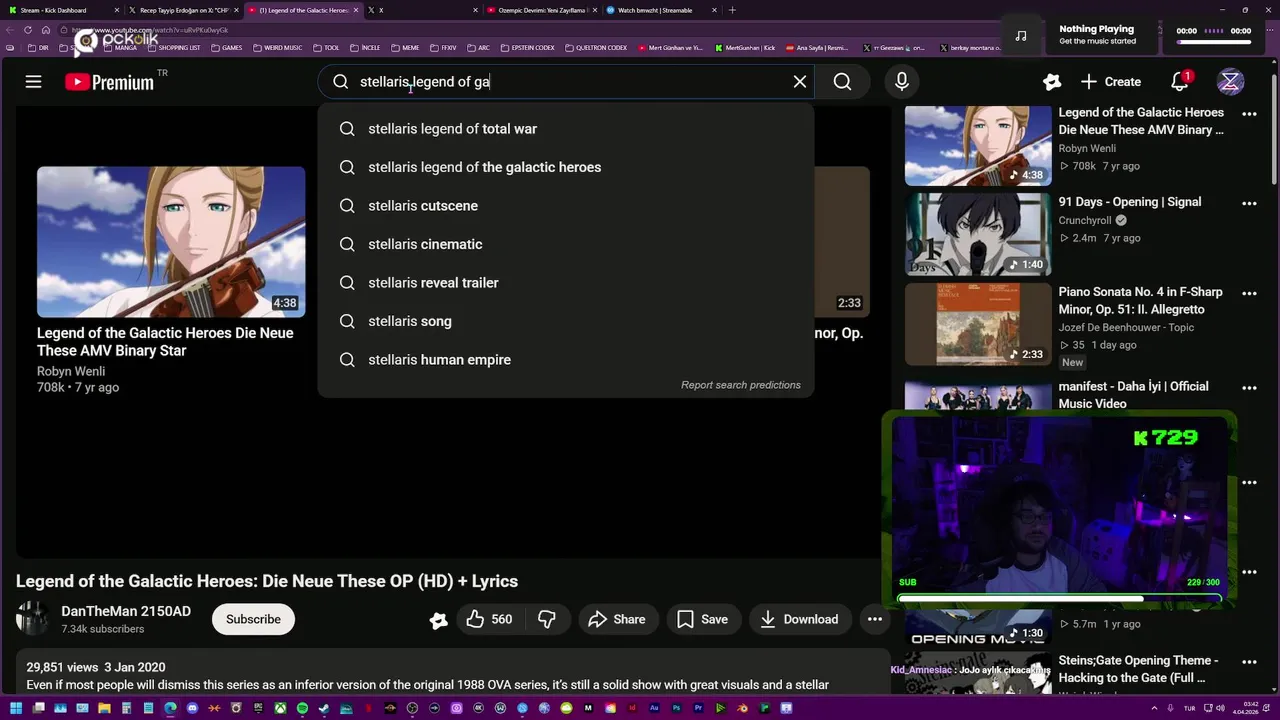
Task: Choose suggestion 'stellaris legend of total war'
Action: 566,129
